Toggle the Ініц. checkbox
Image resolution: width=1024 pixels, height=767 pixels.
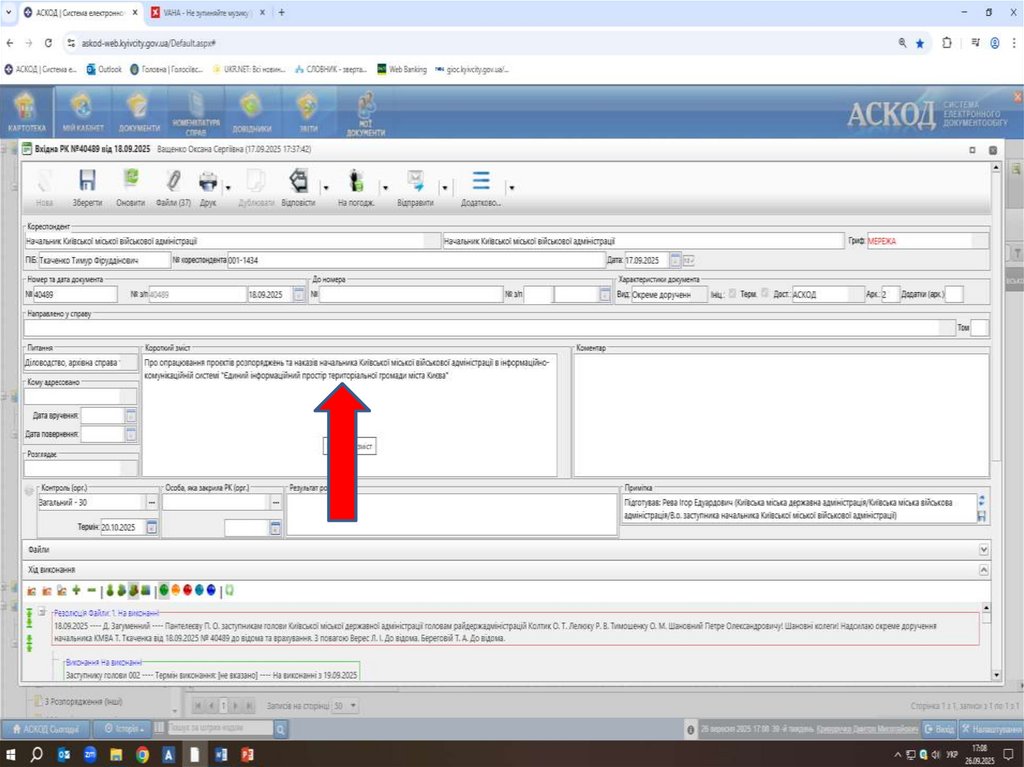pos(732,294)
